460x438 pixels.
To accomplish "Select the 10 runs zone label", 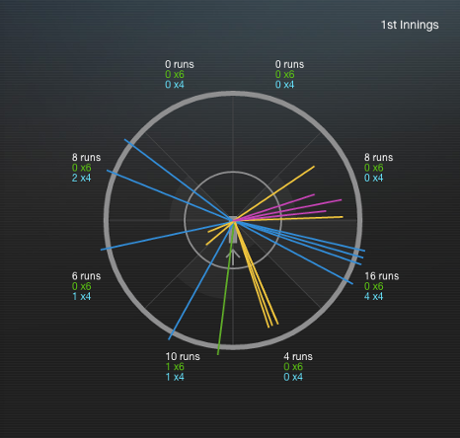I will pyautogui.click(x=183, y=356).
